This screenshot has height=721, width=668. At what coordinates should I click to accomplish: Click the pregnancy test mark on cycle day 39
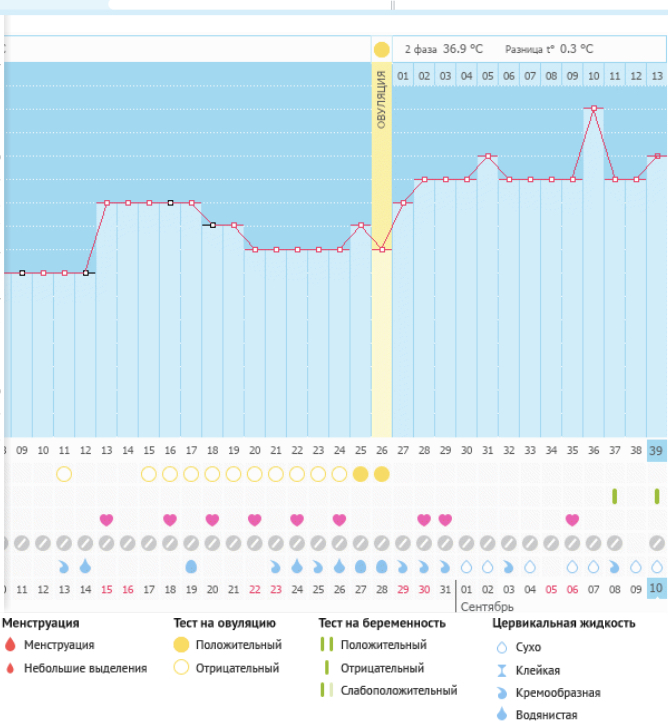tap(657, 496)
